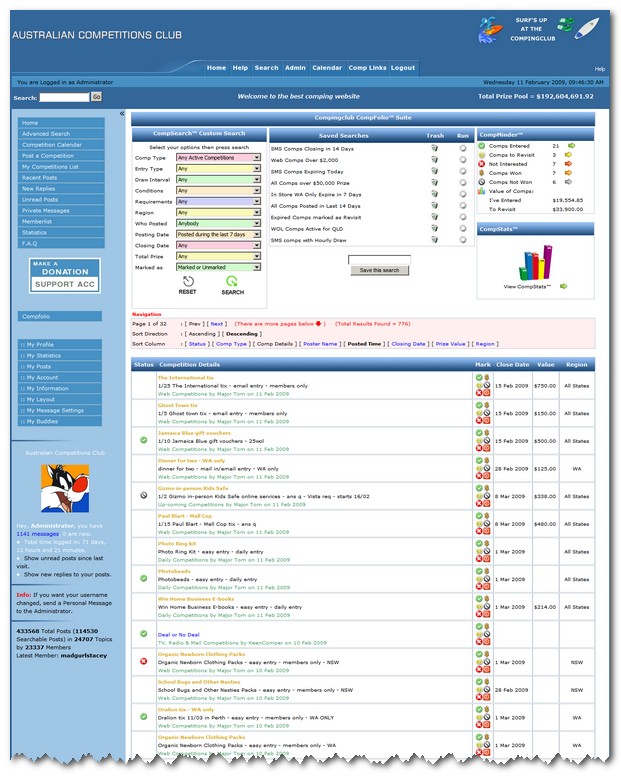Trash 'All Comps over $50,000 Prize' search
The width and height of the screenshot is (621, 781).
pyautogui.click(x=435, y=182)
